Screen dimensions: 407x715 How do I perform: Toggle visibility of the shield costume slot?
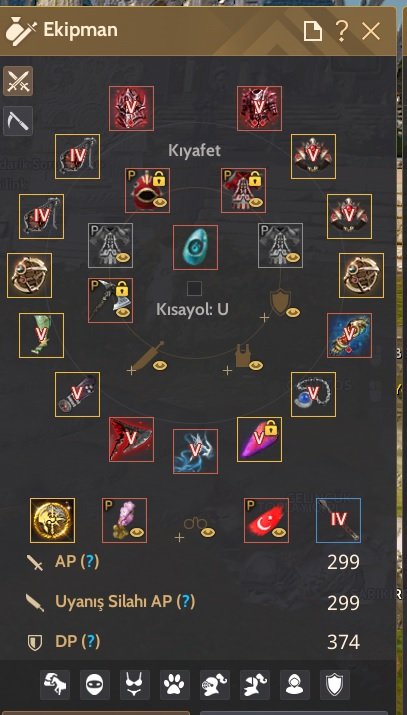click(293, 312)
